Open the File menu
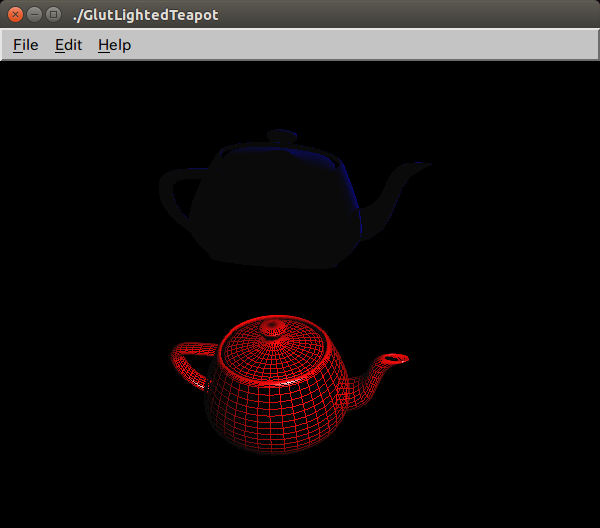600x528 pixels. coord(26,45)
